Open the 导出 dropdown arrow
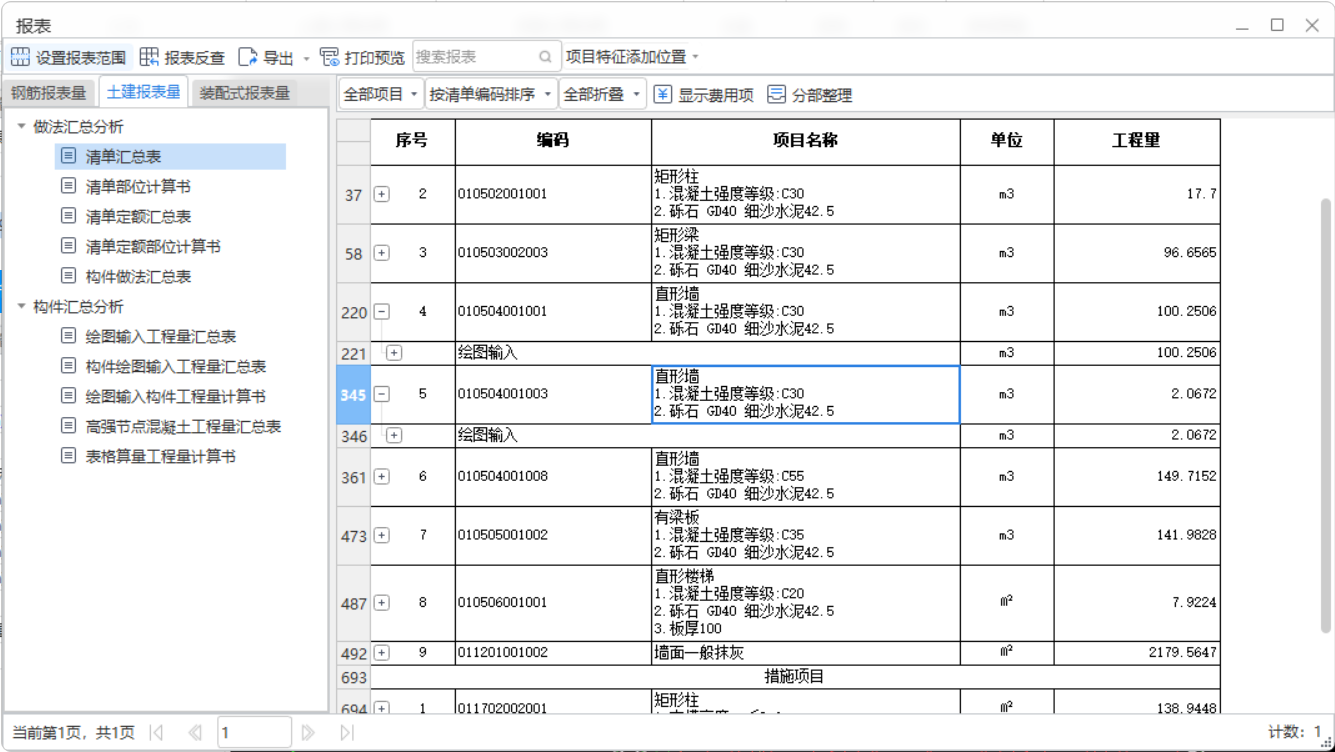1335x752 pixels. (306, 58)
